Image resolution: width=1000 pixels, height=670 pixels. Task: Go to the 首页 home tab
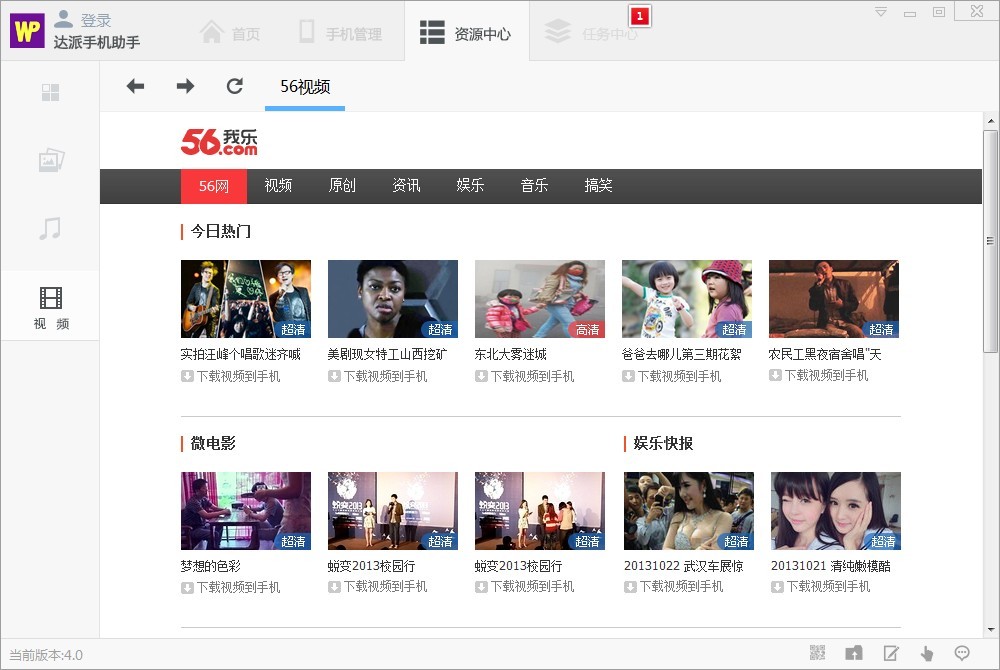(x=230, y=33)
